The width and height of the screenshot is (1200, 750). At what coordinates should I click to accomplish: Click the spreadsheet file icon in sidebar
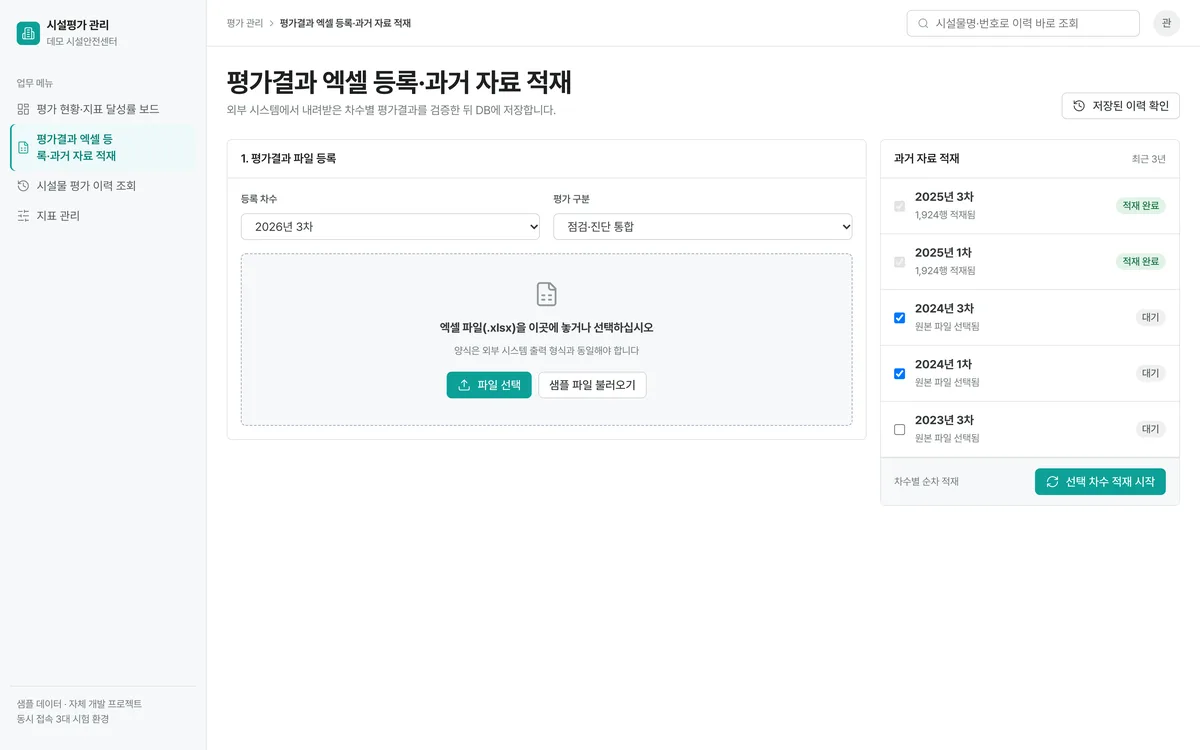click(x=24, y=148)
